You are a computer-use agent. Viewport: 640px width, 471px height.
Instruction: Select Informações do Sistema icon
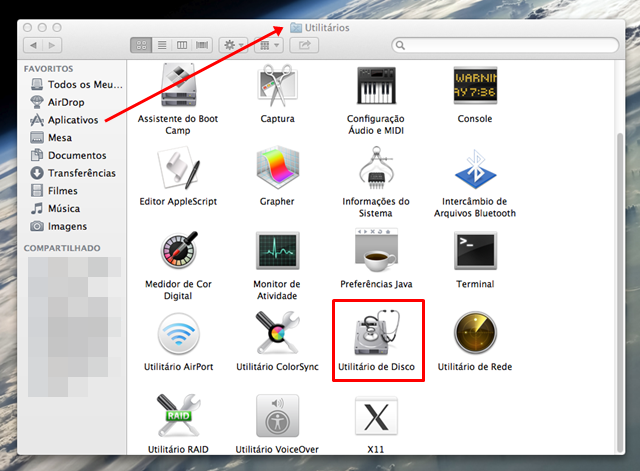coord(376,168)
